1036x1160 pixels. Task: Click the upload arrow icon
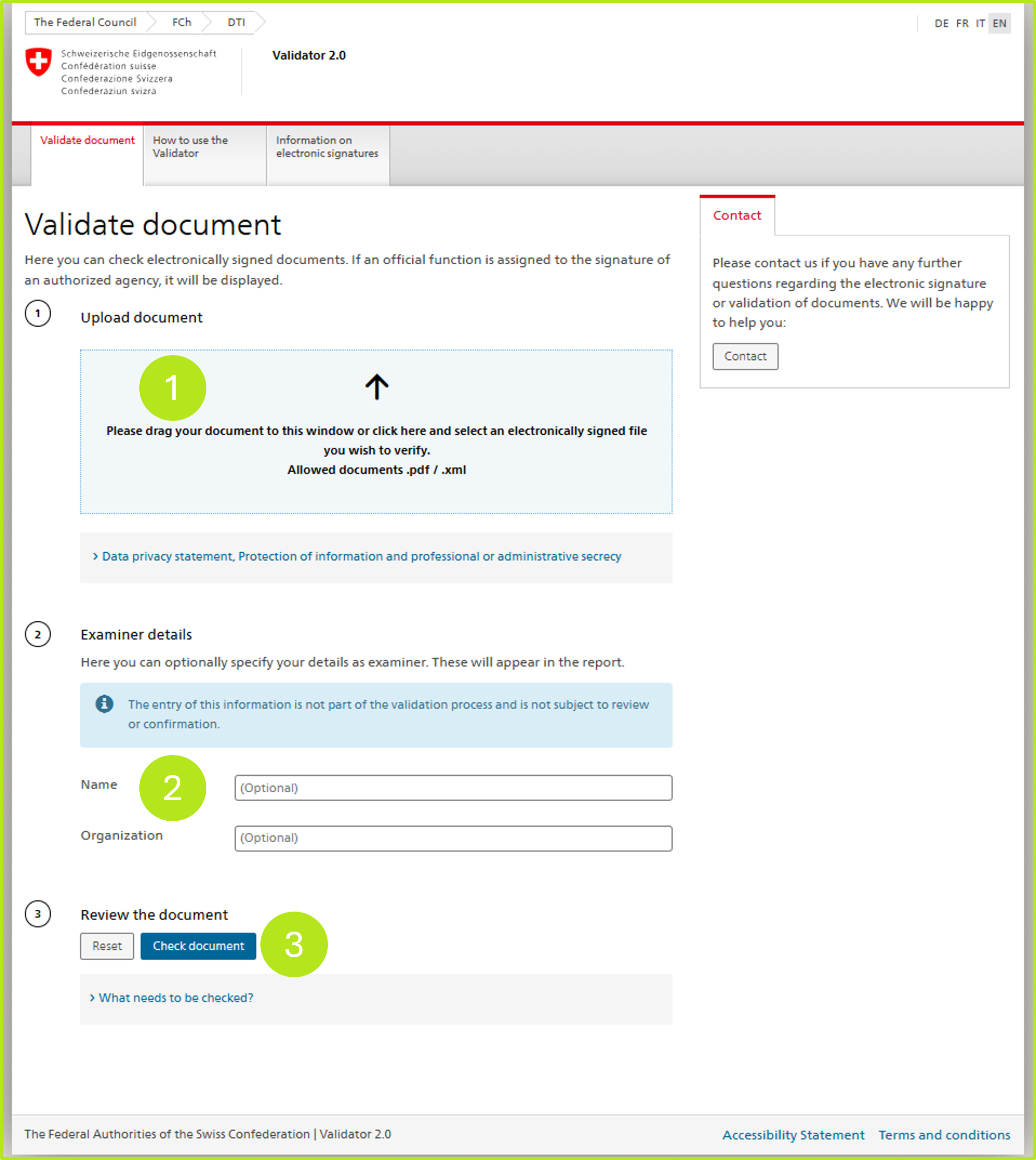[x=376, y=387]
